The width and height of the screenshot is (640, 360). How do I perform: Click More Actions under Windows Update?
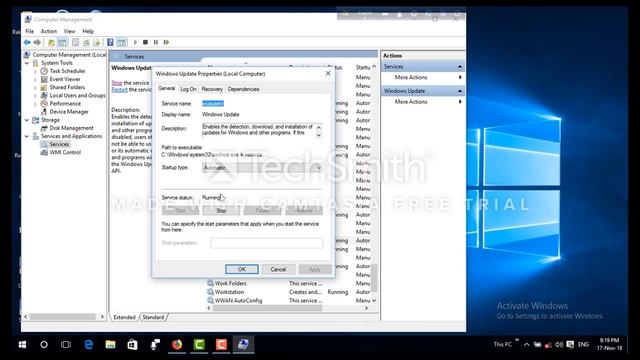click(x=411, y=102)
